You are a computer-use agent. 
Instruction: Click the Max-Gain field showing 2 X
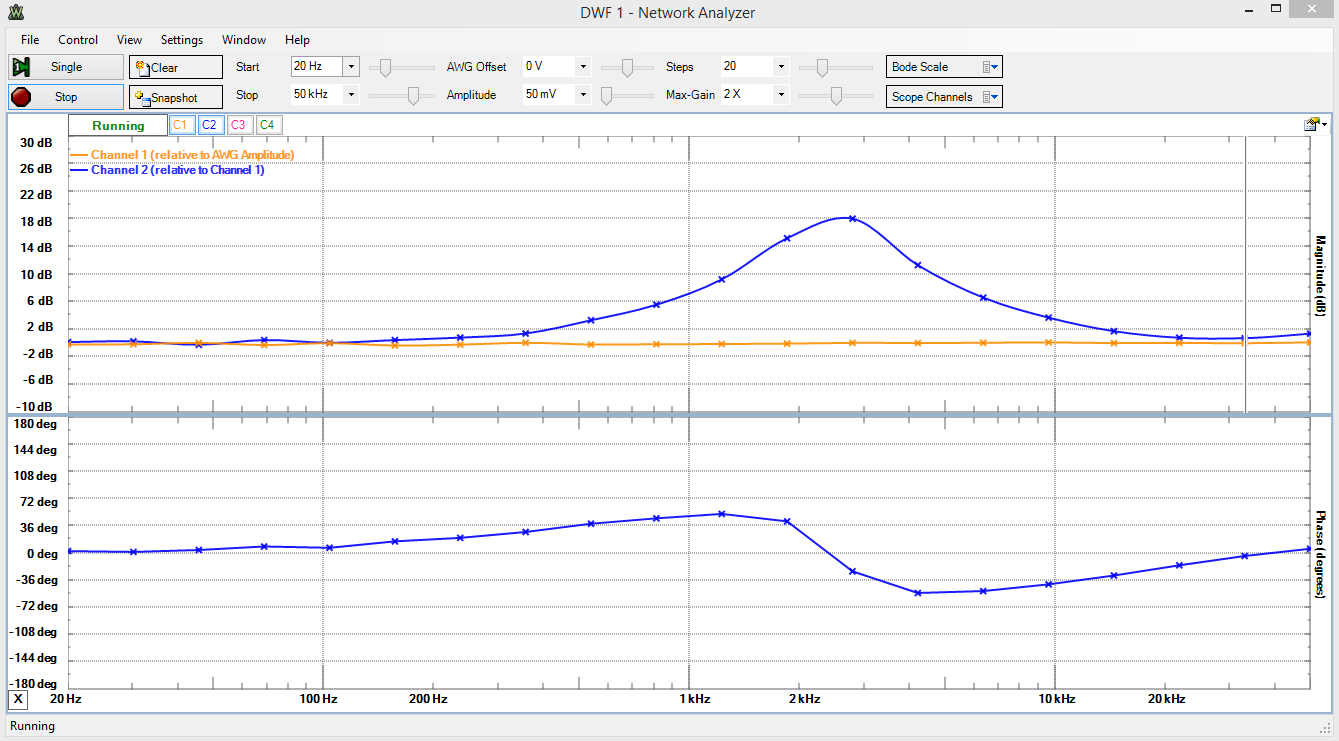(747, 95)
